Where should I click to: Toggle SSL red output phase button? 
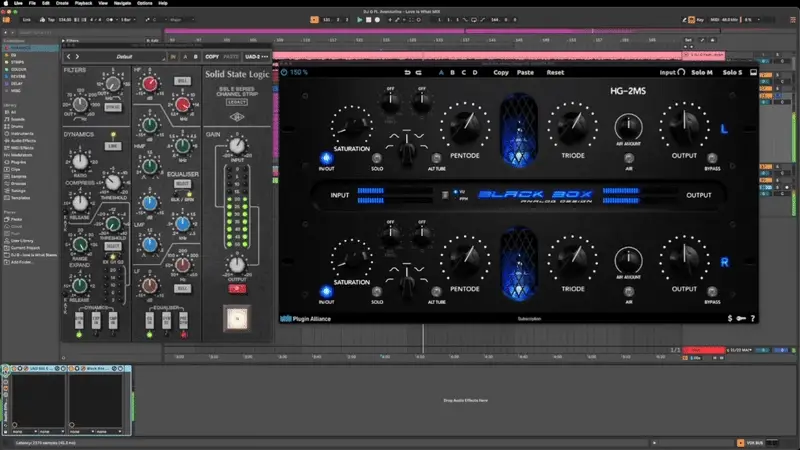[237, 289]
